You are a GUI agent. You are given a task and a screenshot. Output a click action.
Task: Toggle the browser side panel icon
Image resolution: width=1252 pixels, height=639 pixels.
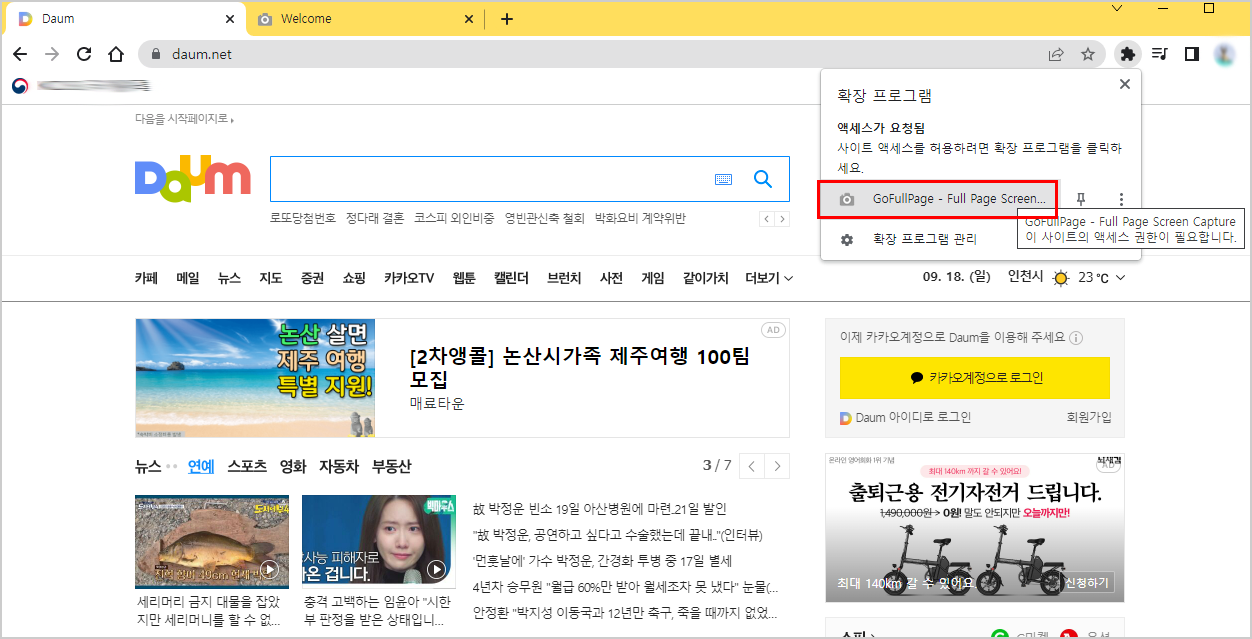(1191, 54)
